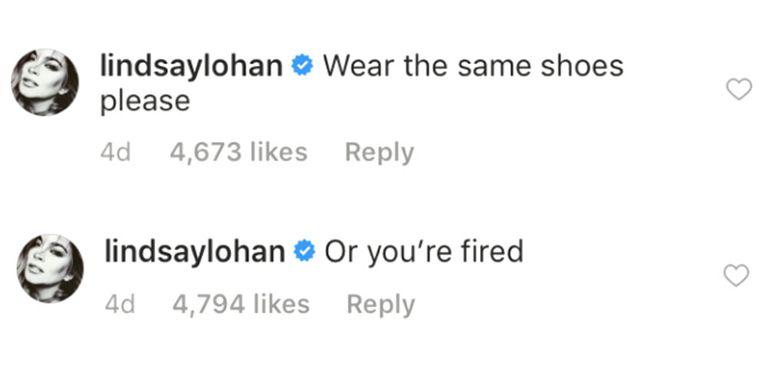Open avatar next to "Wear the same shoes"

[45, 82]
